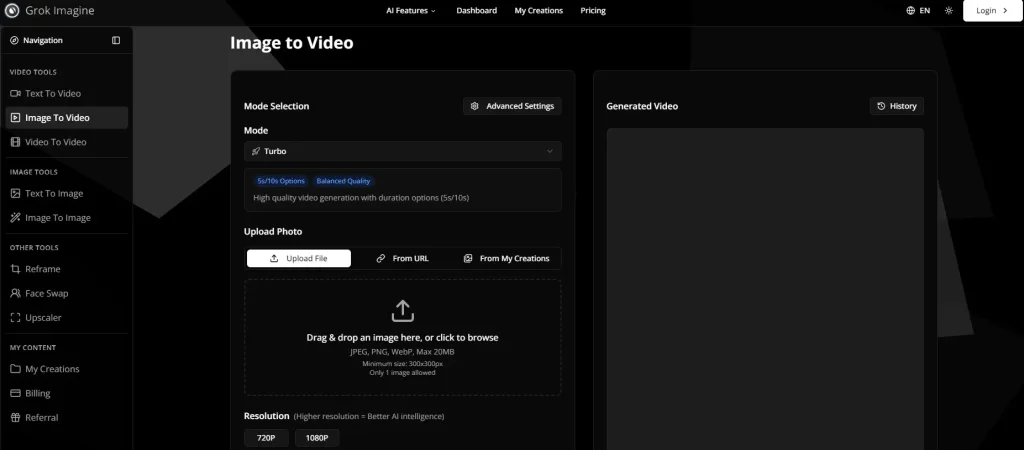Open Advanced Settings
This screenshot has width=1024, height=450.
point(513,106)
